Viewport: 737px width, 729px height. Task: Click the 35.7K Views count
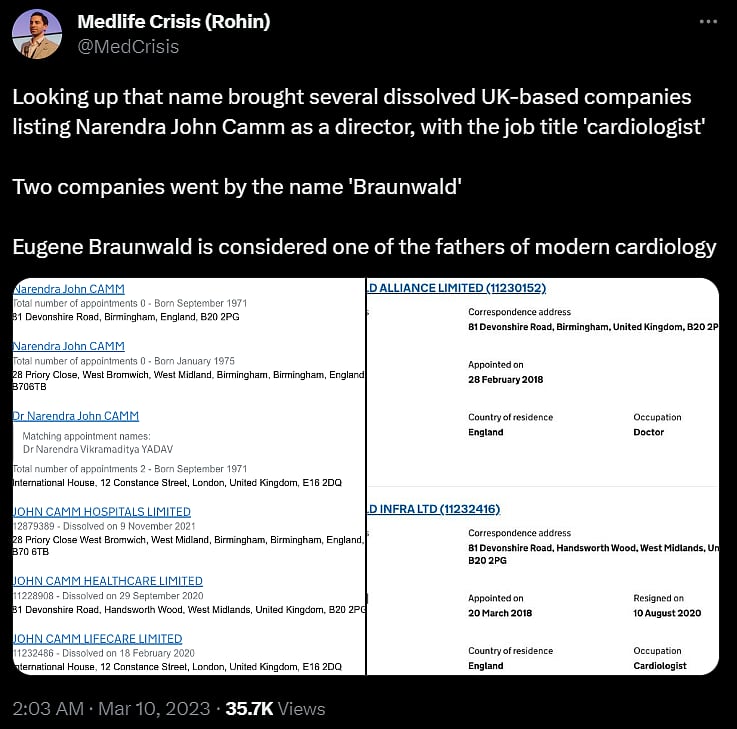pos(275,709)
